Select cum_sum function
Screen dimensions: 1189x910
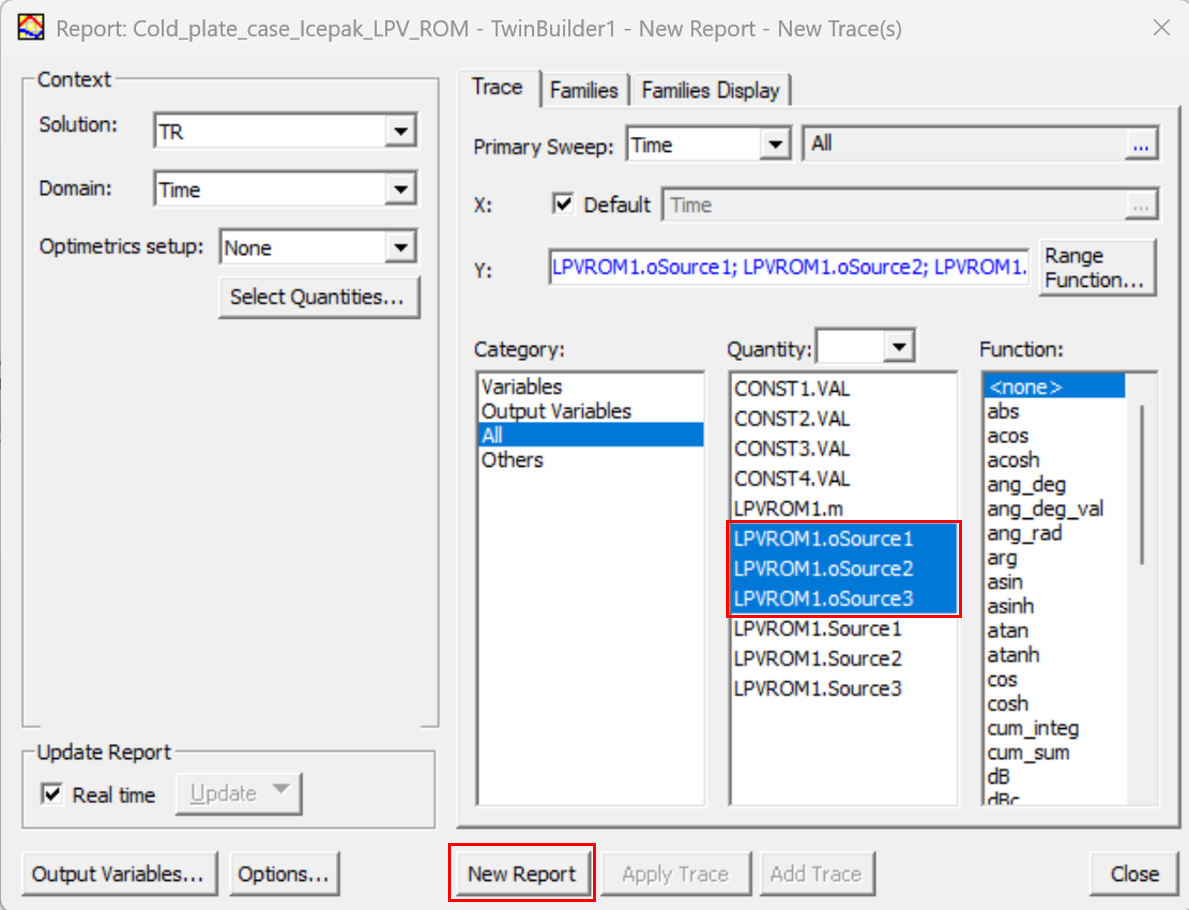coord(1055,752)
